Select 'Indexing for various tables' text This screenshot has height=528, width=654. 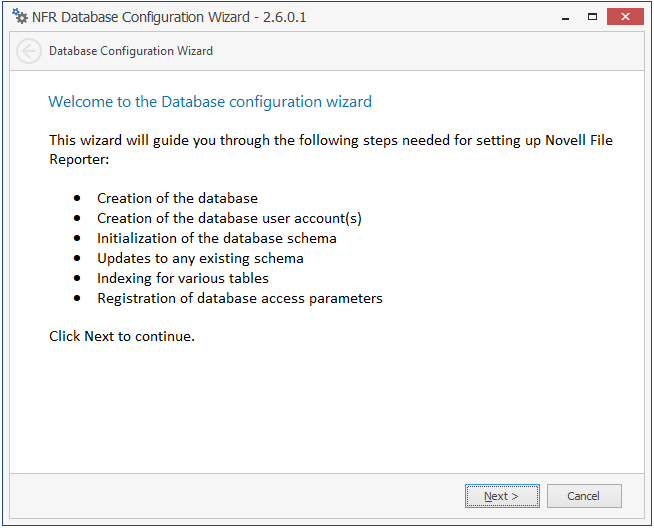coord(183,278)
